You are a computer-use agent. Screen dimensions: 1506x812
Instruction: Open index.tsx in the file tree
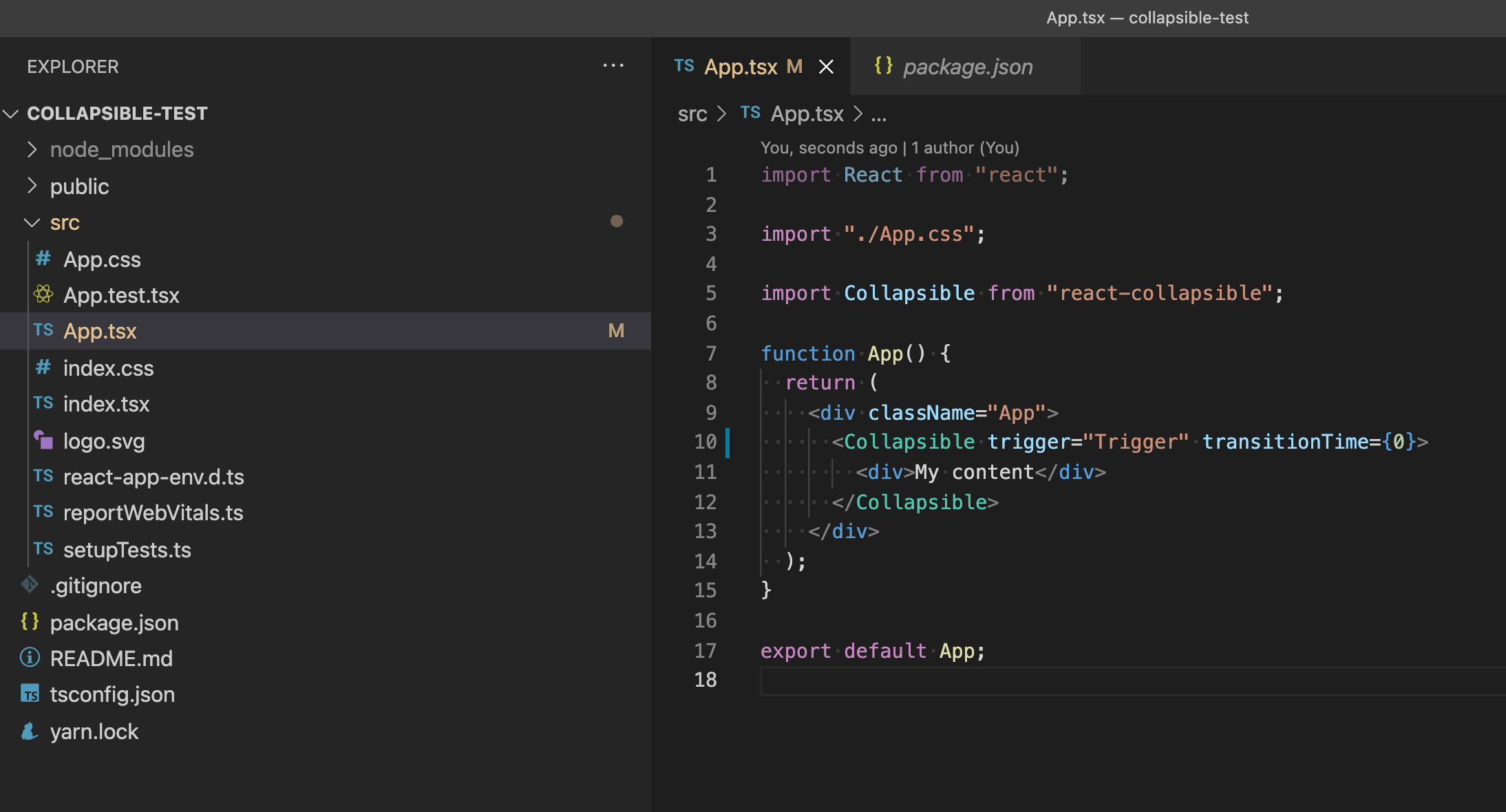coord(106,404)
